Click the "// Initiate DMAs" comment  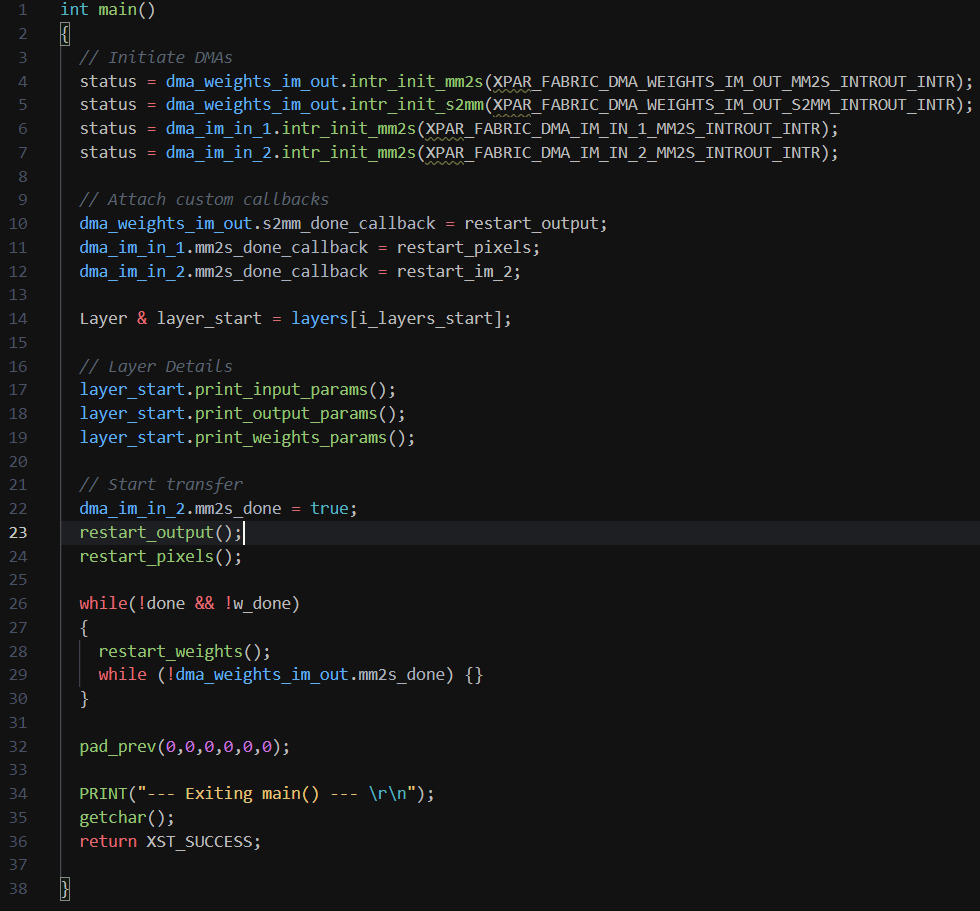(156, 57)
